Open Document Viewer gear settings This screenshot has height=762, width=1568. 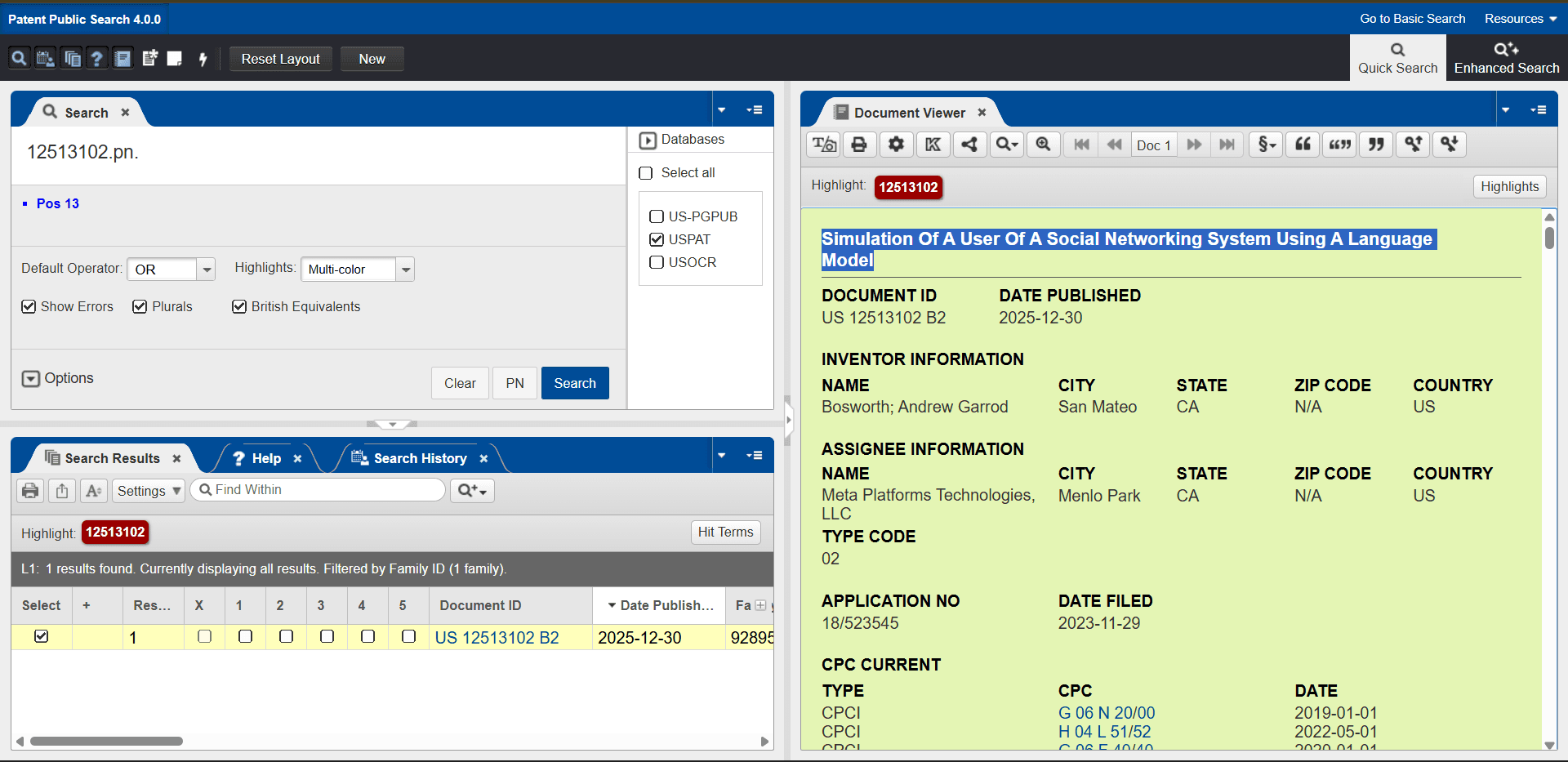click(897, 145)
